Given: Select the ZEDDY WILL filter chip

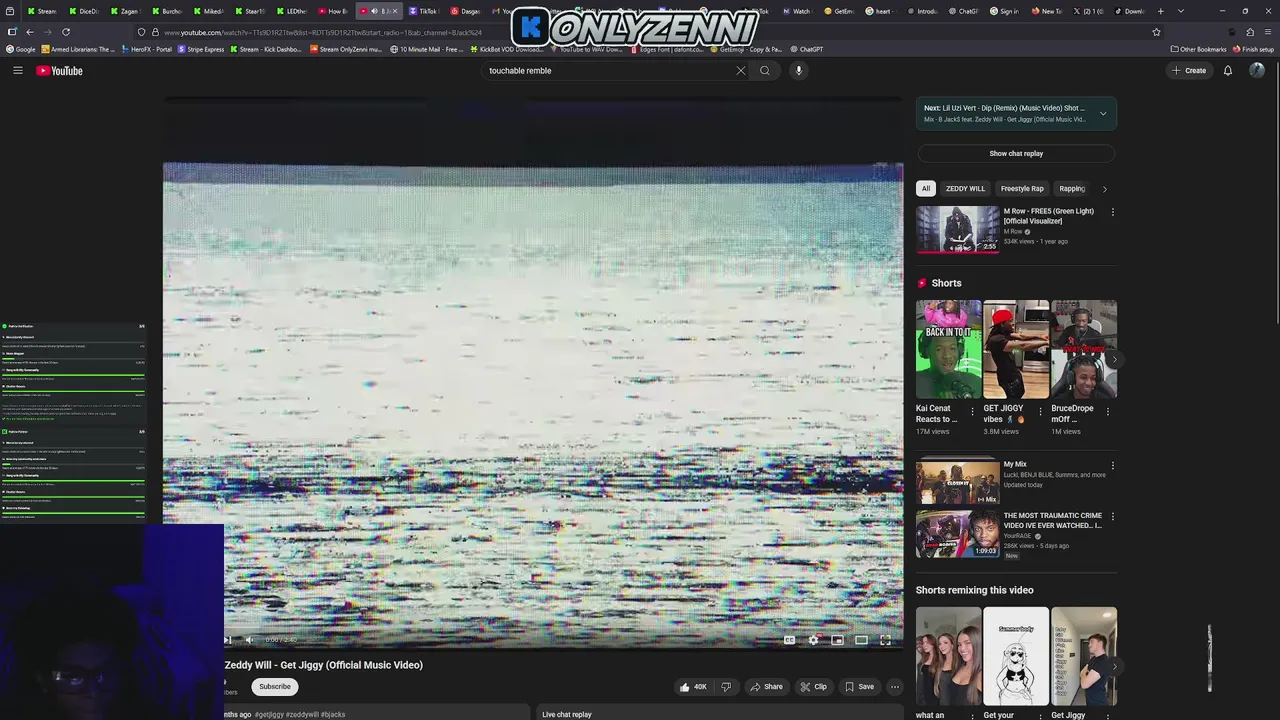Looking at the screenshot, I should coord(965,189).
